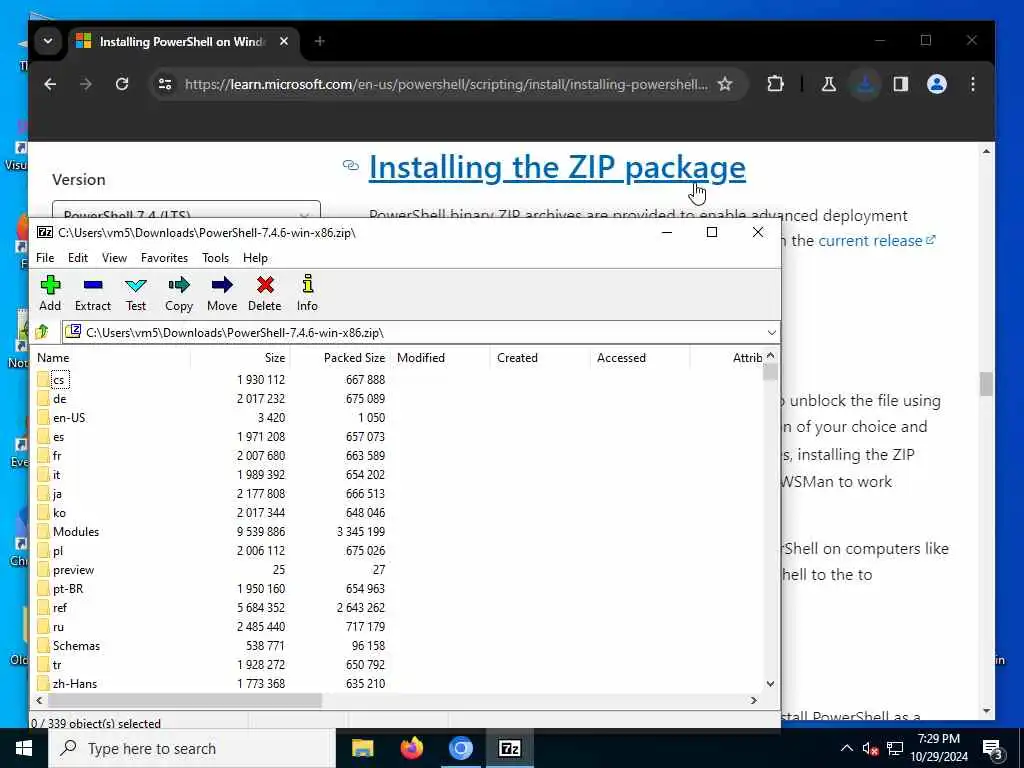Open the Tools menu
The height and width of the screenshot is (768, 1024).
(216, 258)
